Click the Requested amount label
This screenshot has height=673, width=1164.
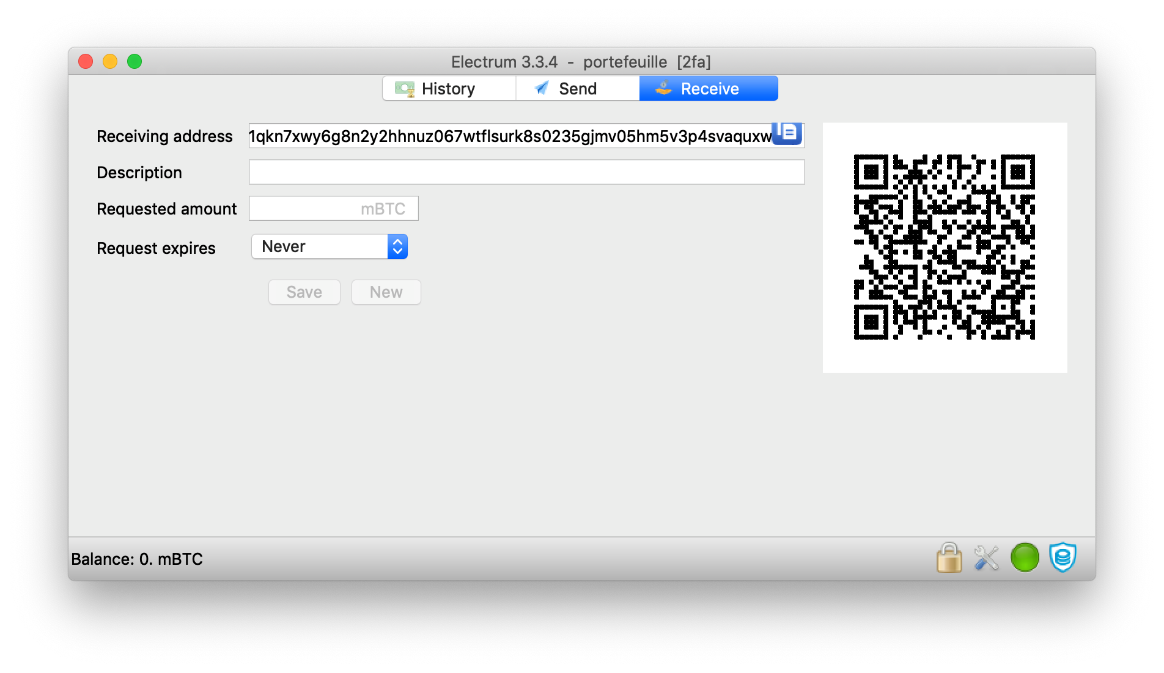tap(167, 209)
